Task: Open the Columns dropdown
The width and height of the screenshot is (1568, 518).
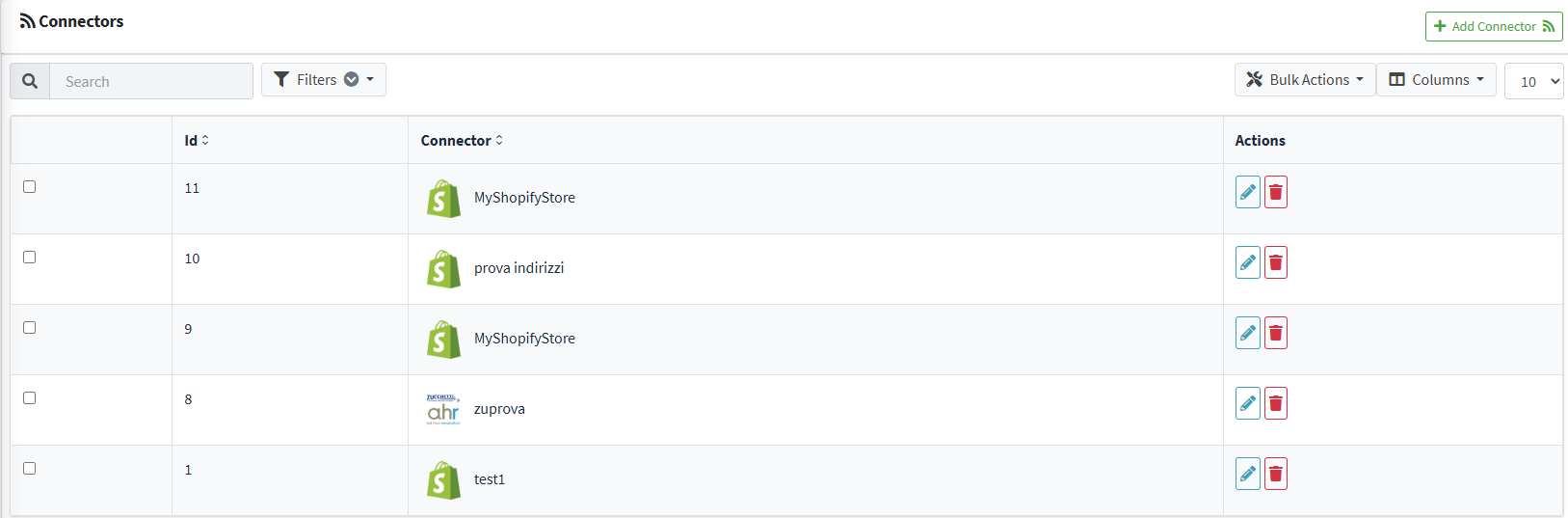Action: [x=1436, y=80]
